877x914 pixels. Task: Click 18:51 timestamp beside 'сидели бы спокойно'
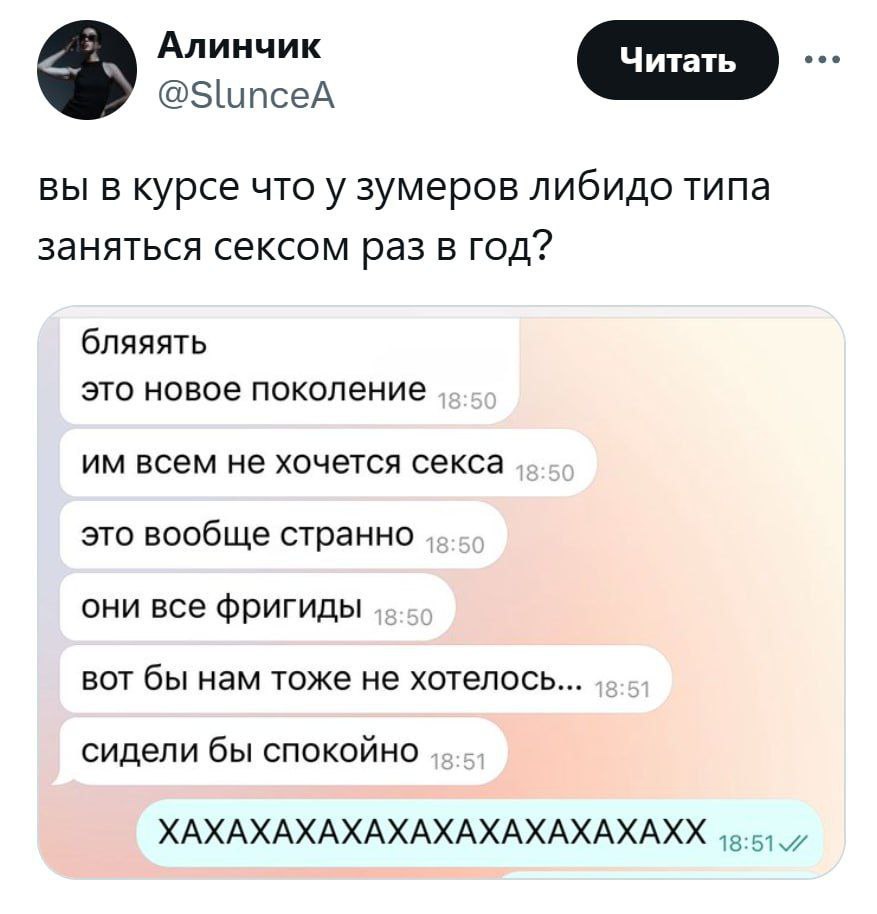[457, 762]
